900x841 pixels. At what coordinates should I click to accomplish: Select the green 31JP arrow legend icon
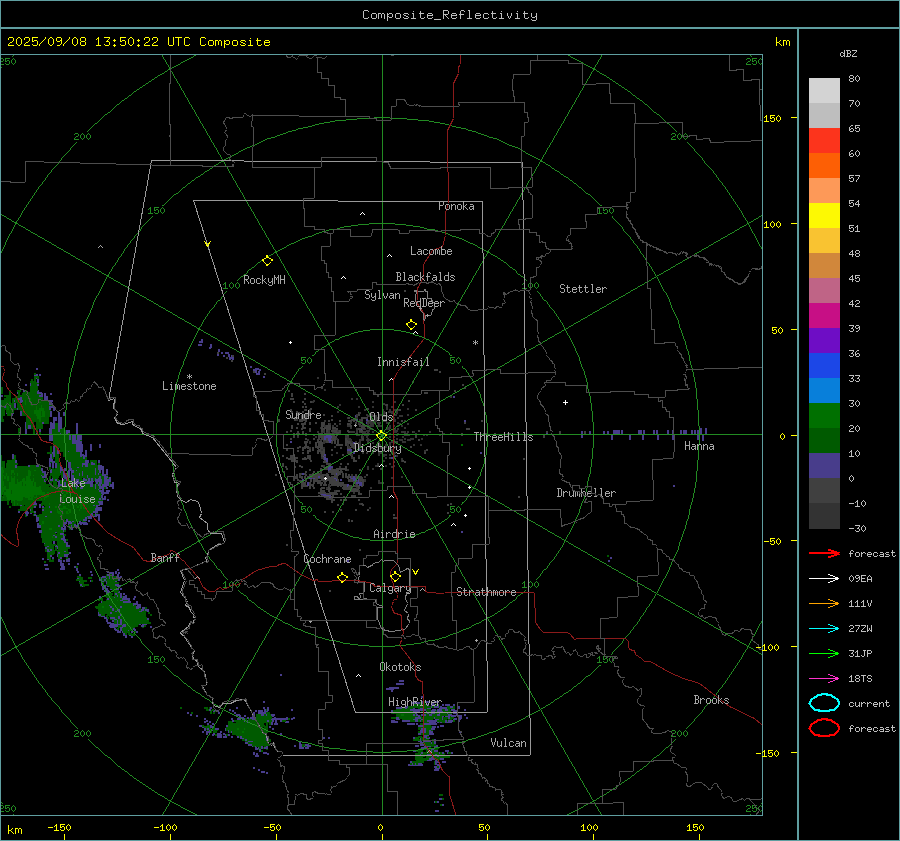click(x=824, y=653)
